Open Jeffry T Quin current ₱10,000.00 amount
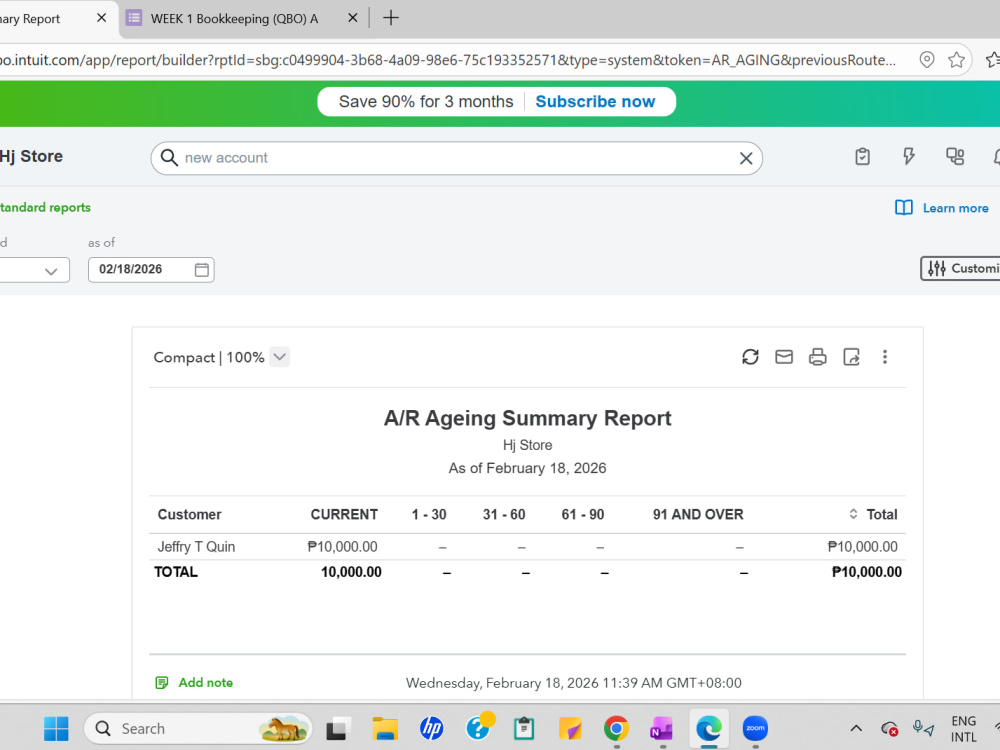The width and height of the screenshot is (1000, 750). (342, 547)
